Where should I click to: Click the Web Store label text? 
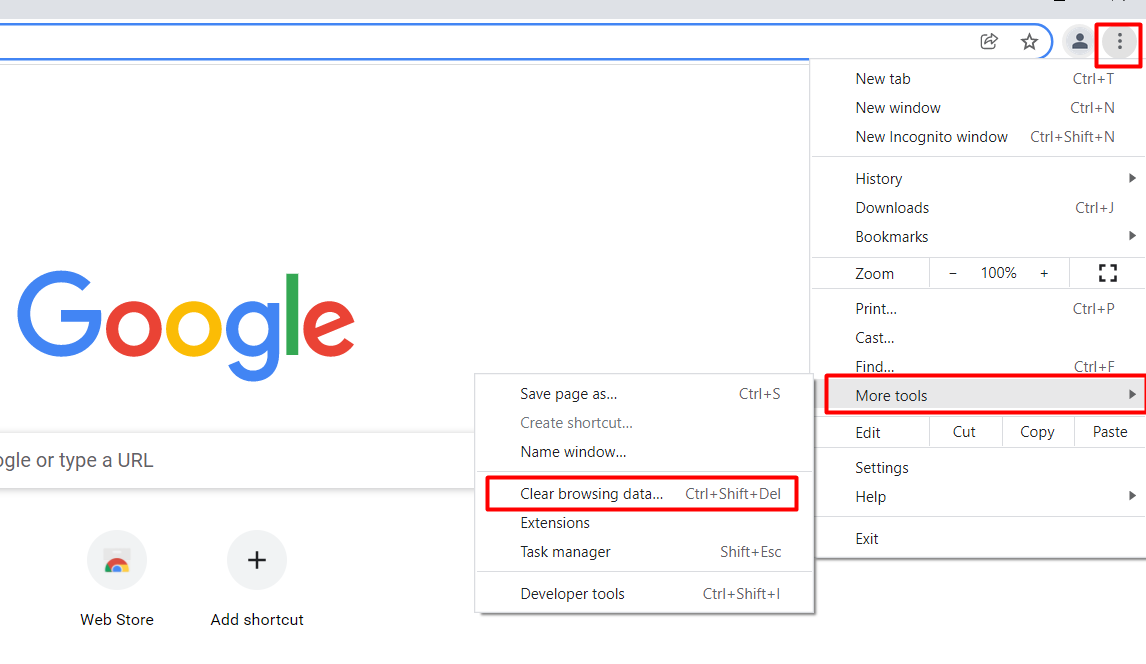117,619
